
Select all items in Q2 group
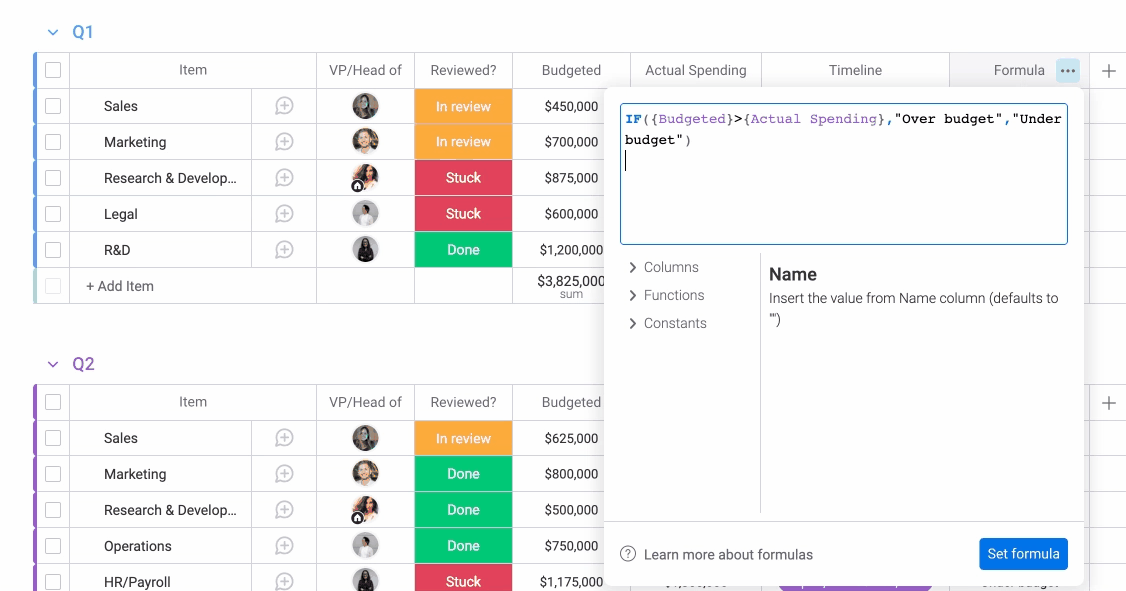tap(53, 402)
